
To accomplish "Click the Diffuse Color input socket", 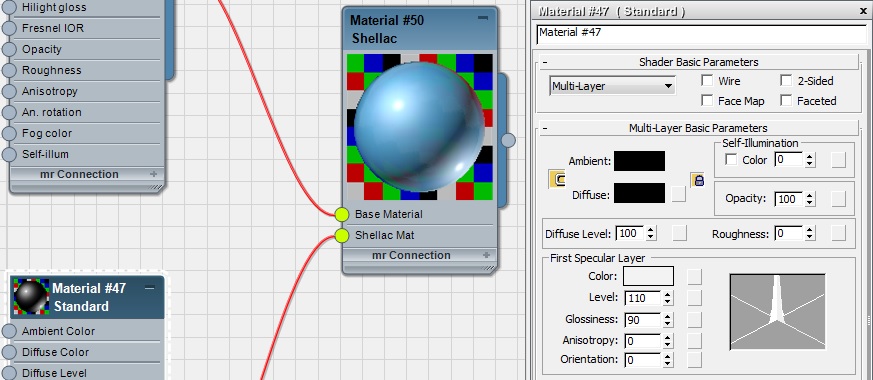I will 9,352.
